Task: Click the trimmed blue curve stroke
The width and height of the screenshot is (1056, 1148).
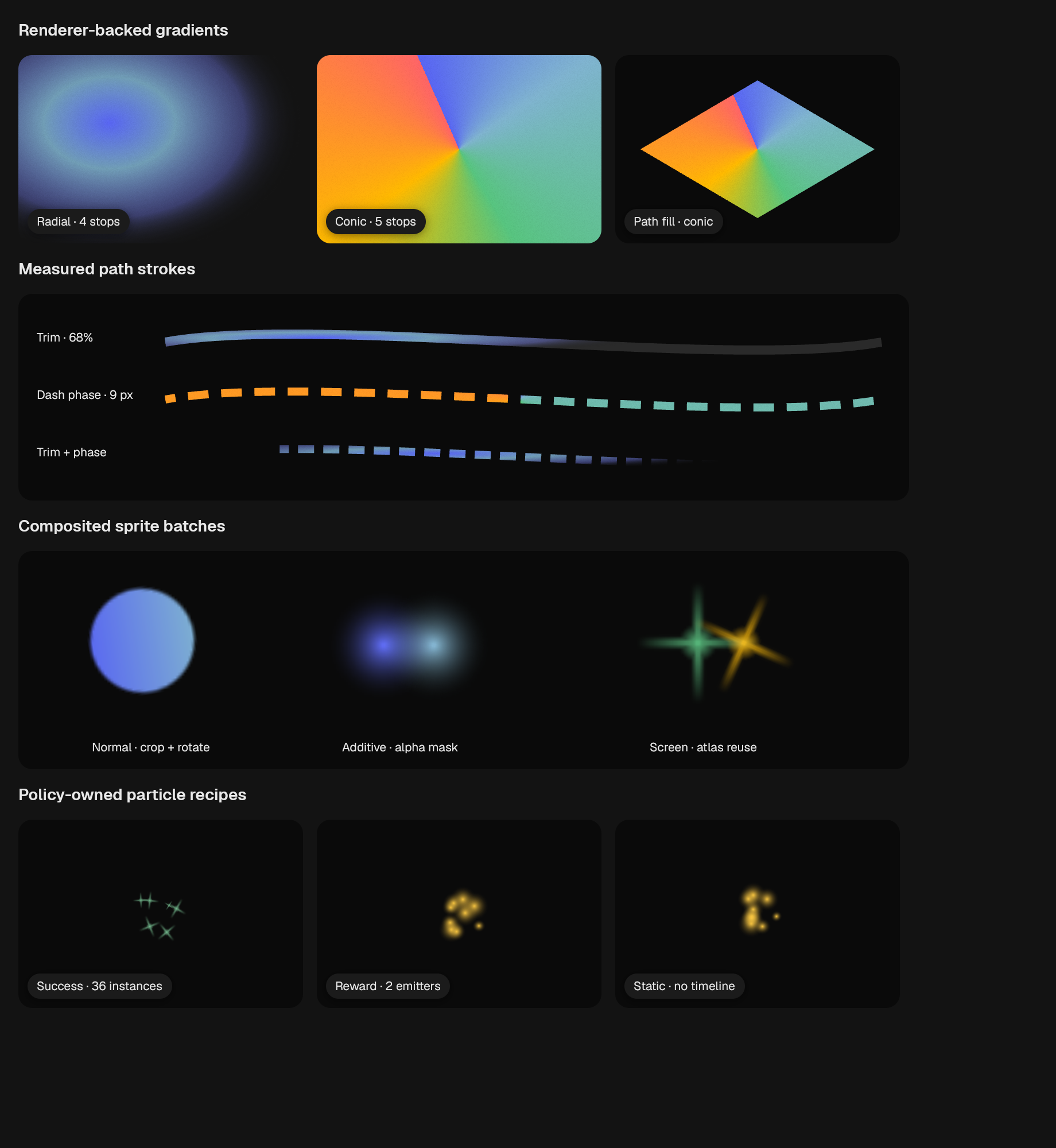Action: [523, 342]
